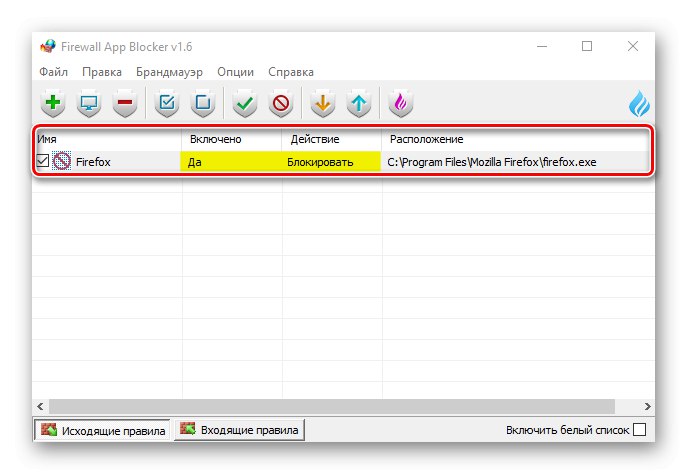Click the Enable rule checkbox toolbar icon
The width and height of the screenshot is (687, 474).
[x=167, y=103]
